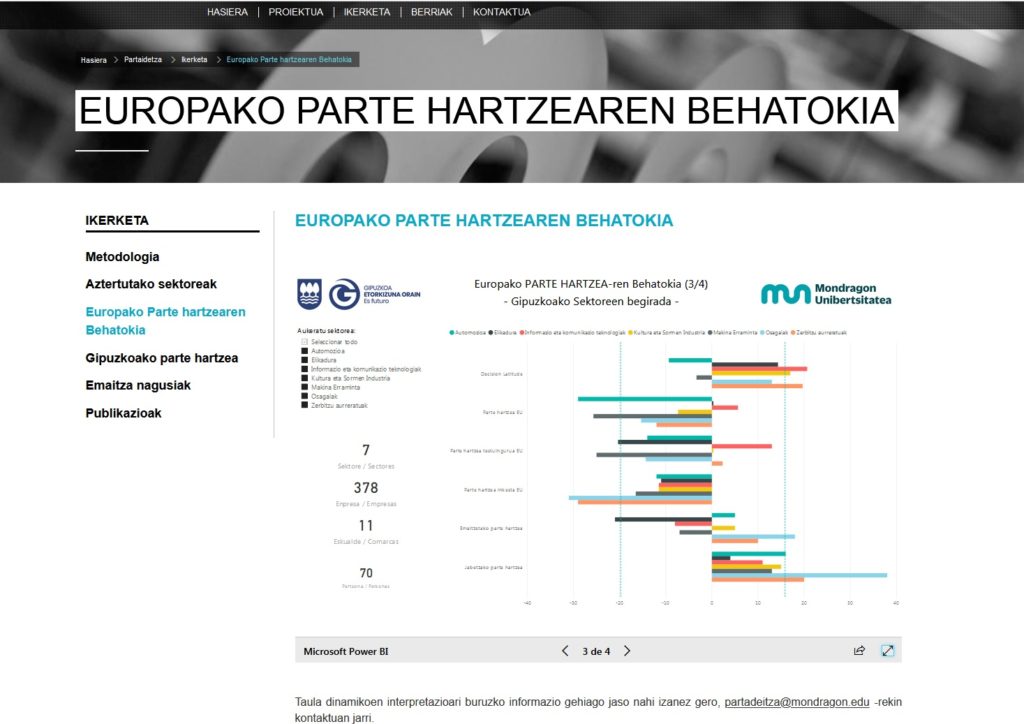Open the PROIEKTUA top menu item
Image resolution: width=1024 pixels, height=724 pixels.
295,12
